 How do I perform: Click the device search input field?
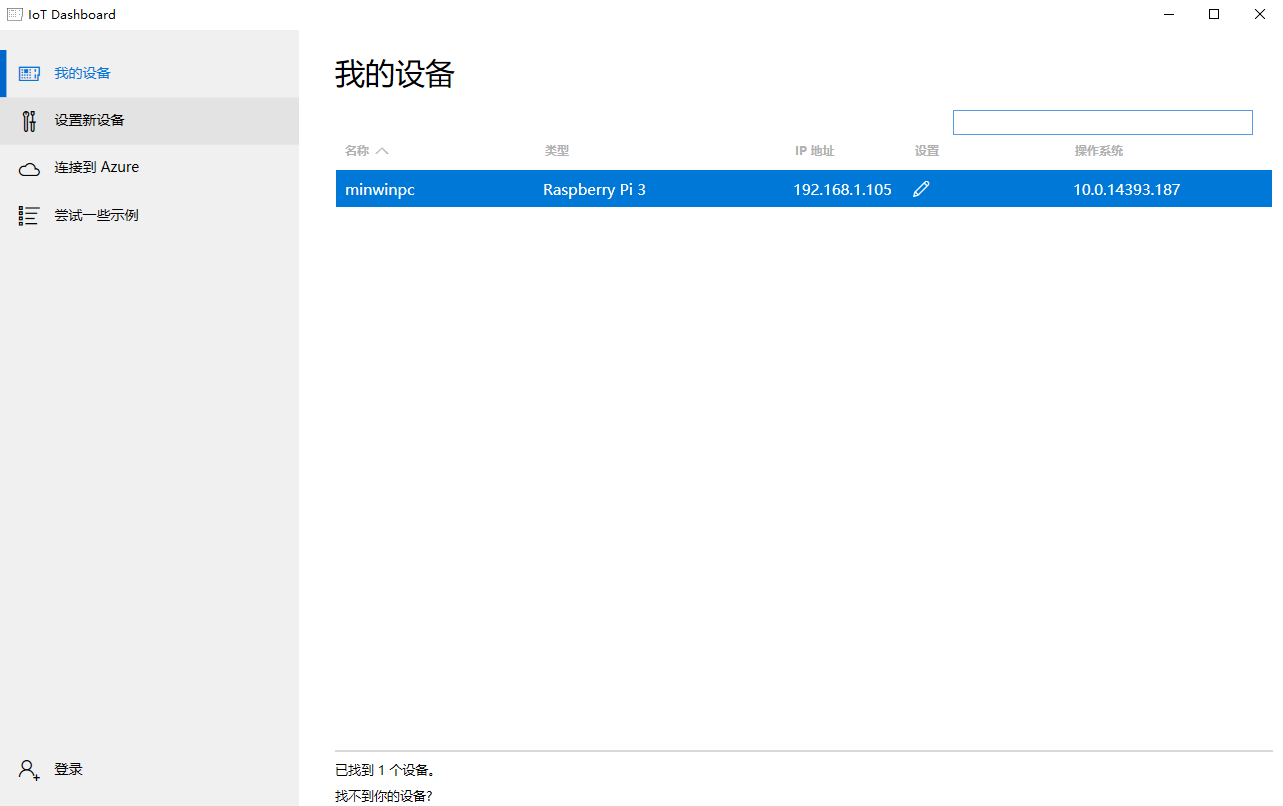pyautogui.click(x=1102, y=122)
